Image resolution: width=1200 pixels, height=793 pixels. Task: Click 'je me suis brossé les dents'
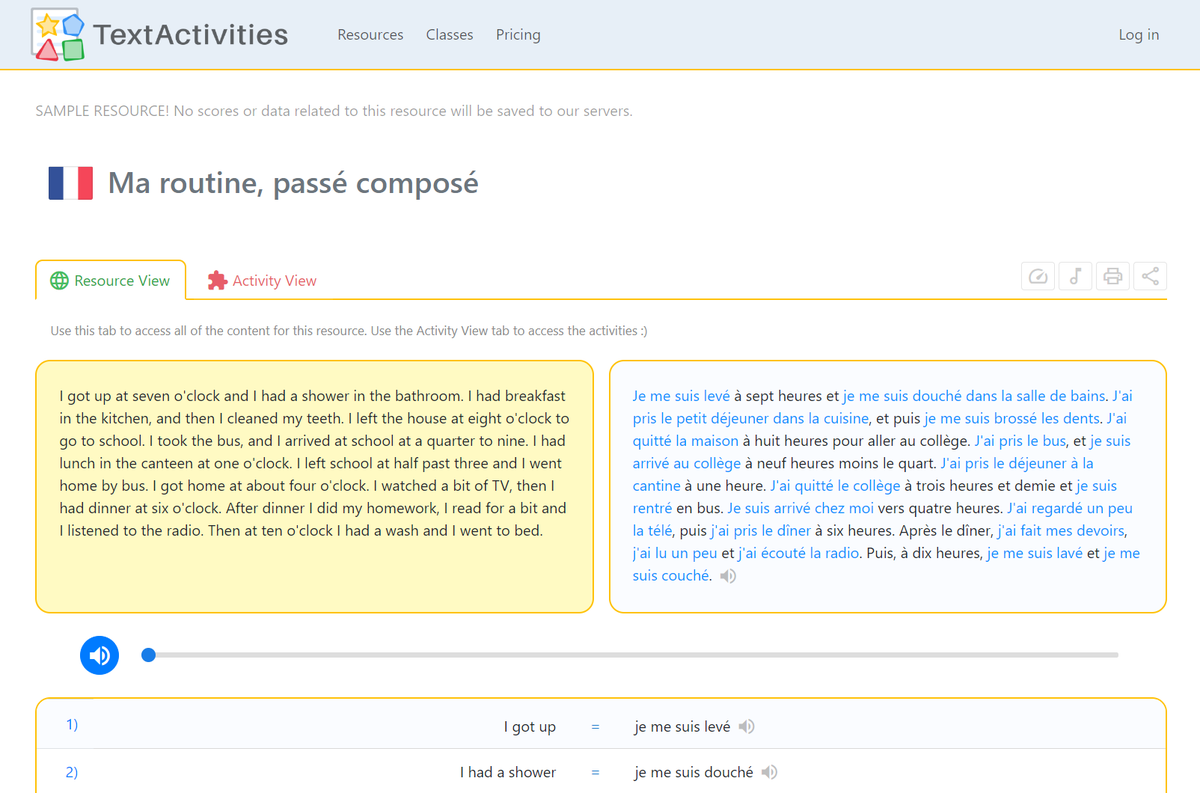tap(1012, 418)
